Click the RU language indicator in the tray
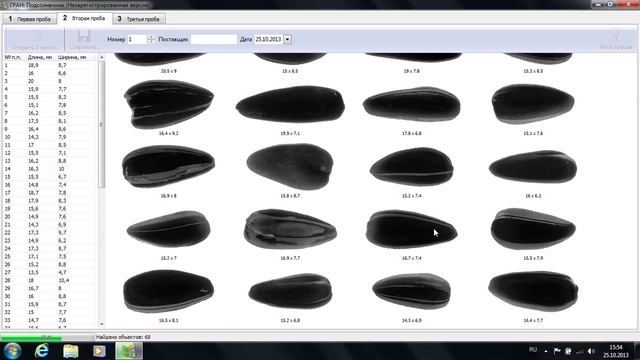This screenshot has width=640, height=360. click(533, 350)
